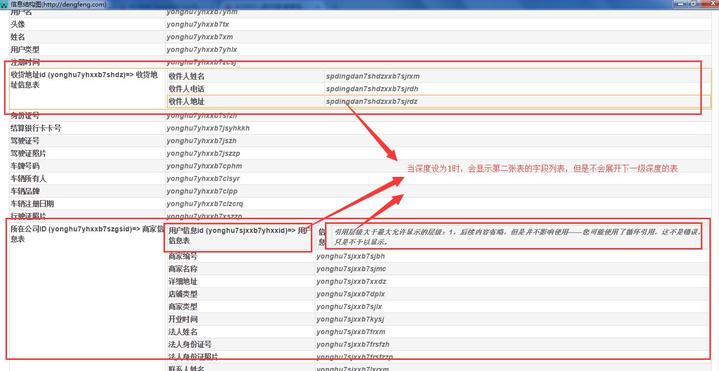Click the 商家名称 field label
The height and width of the screenshot is (371, 719).
(183, 268)
